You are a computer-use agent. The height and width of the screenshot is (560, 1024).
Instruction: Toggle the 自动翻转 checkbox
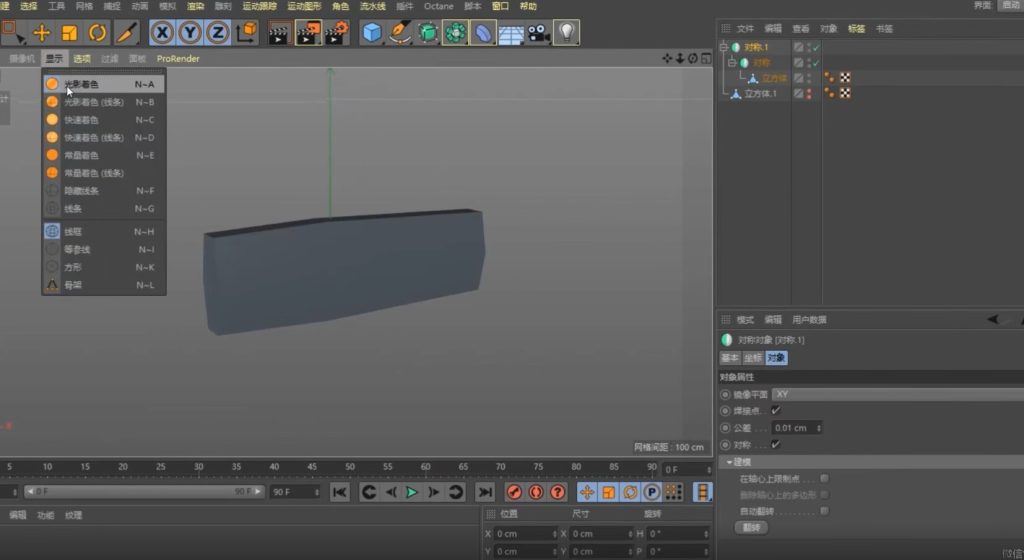(x=824, y=511)
